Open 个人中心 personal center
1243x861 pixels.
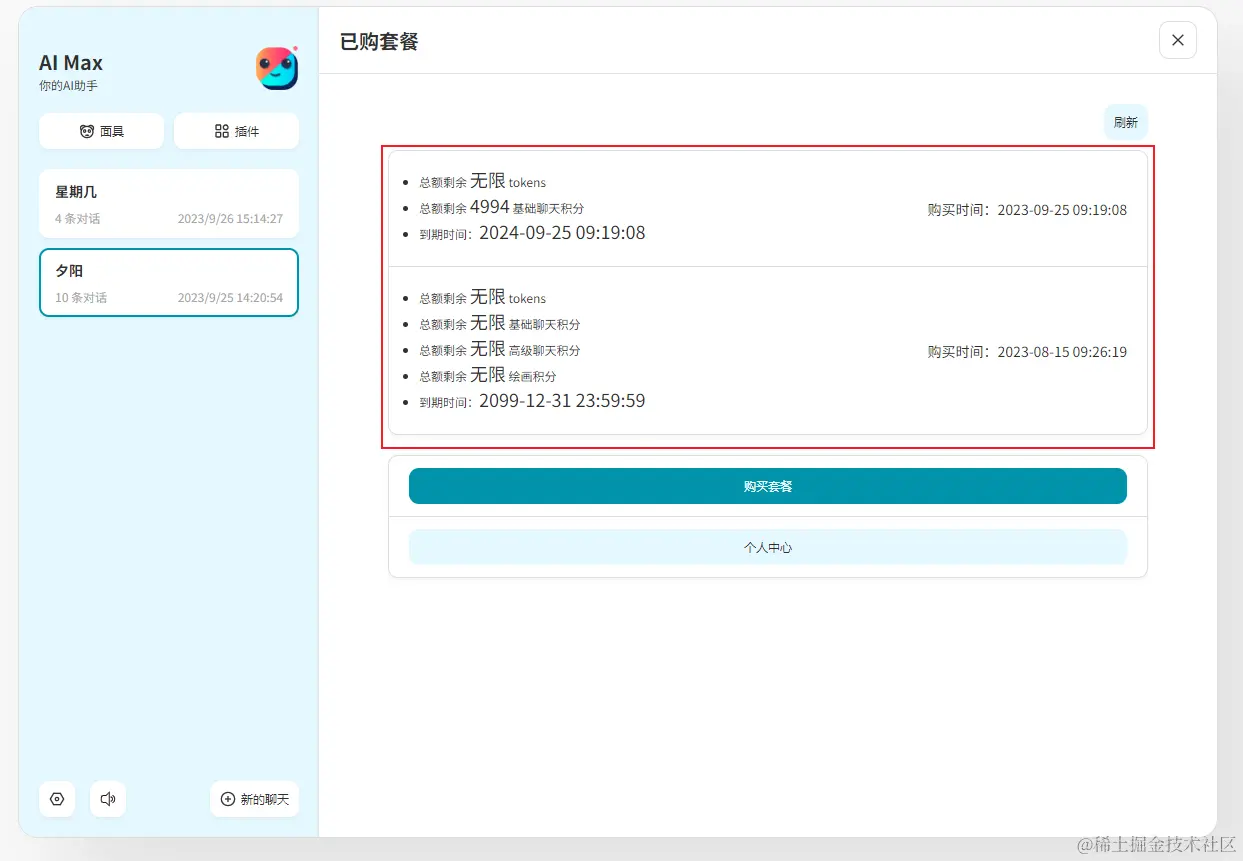point(767,547)
